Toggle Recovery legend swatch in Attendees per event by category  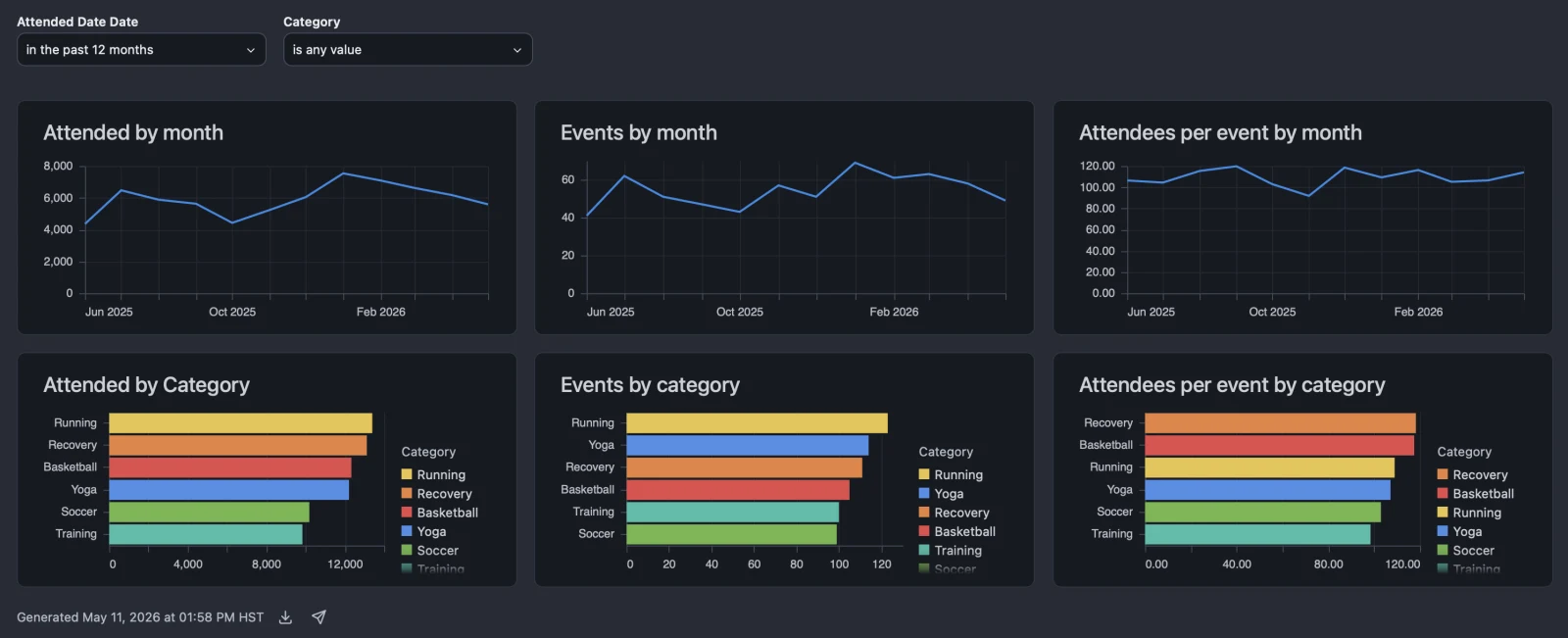[x=1443, y=474]
